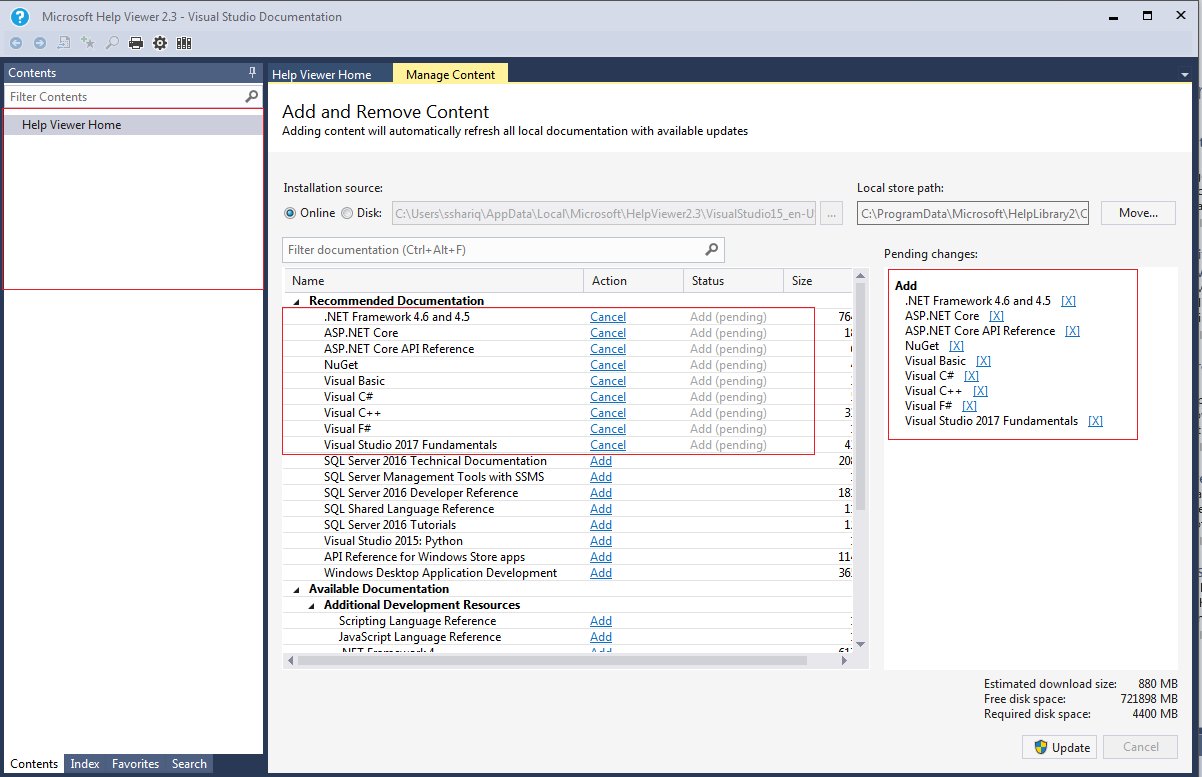Click the Add to Favorites star icon

click(88, 43)
